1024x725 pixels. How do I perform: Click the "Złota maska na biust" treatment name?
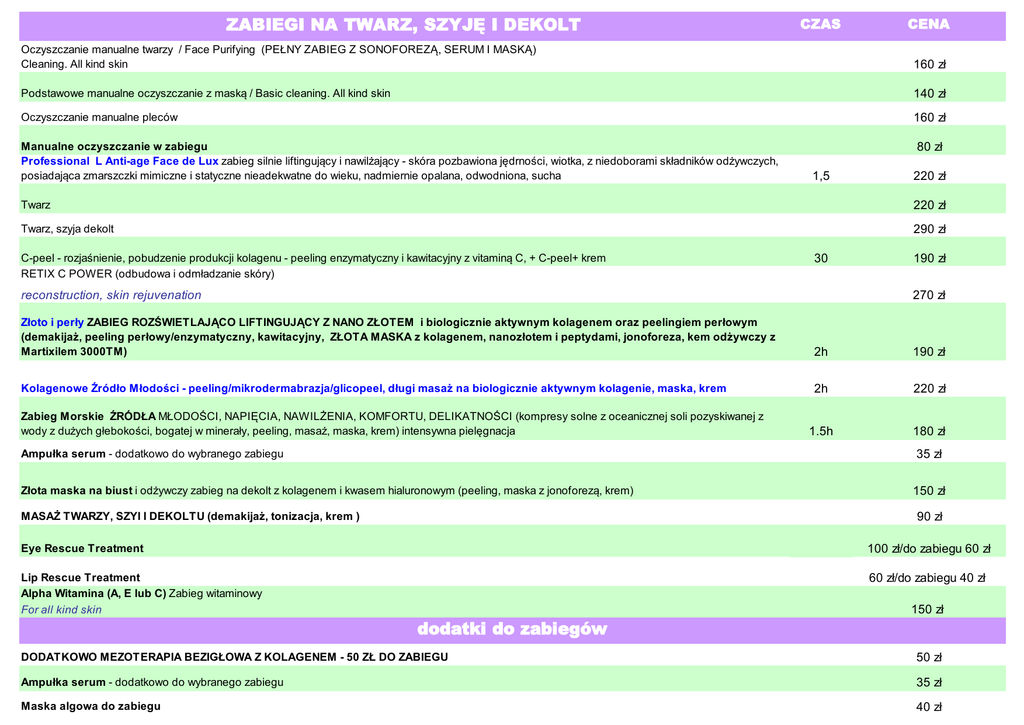[77, 491]
